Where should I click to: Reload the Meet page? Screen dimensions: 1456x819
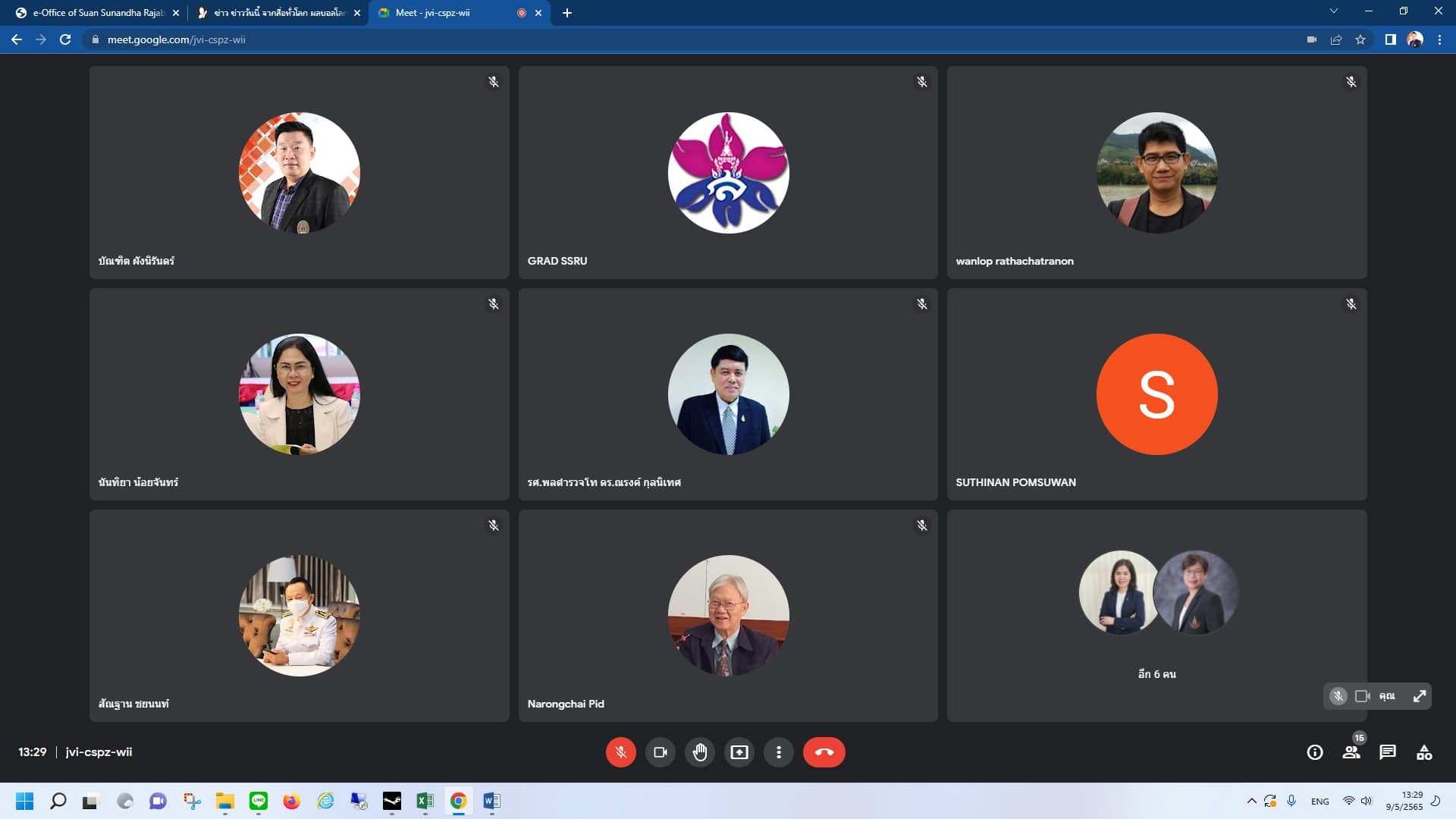(65, 39)
